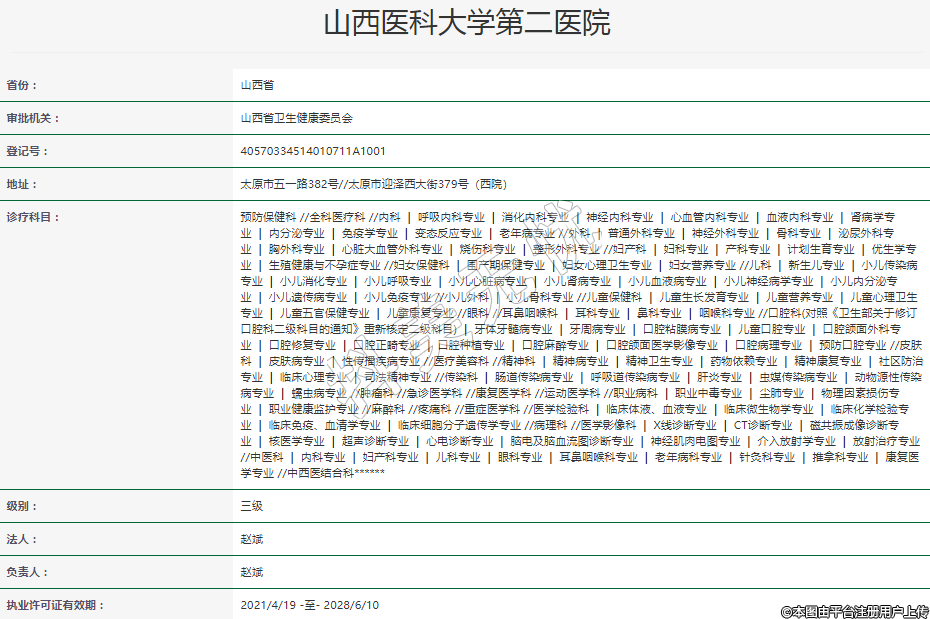Click the value 山西省卫生健康委员会
930x619 pixels.
coord(297,118)
